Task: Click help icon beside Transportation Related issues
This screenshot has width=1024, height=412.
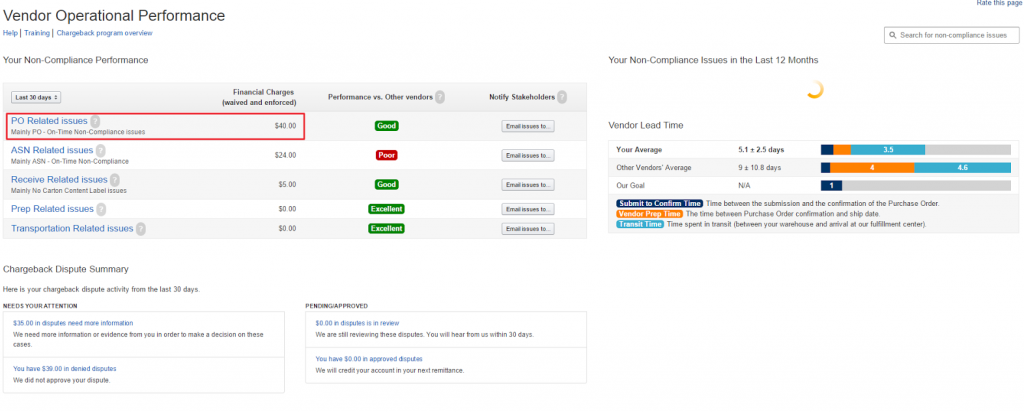Action: [140, 229]
